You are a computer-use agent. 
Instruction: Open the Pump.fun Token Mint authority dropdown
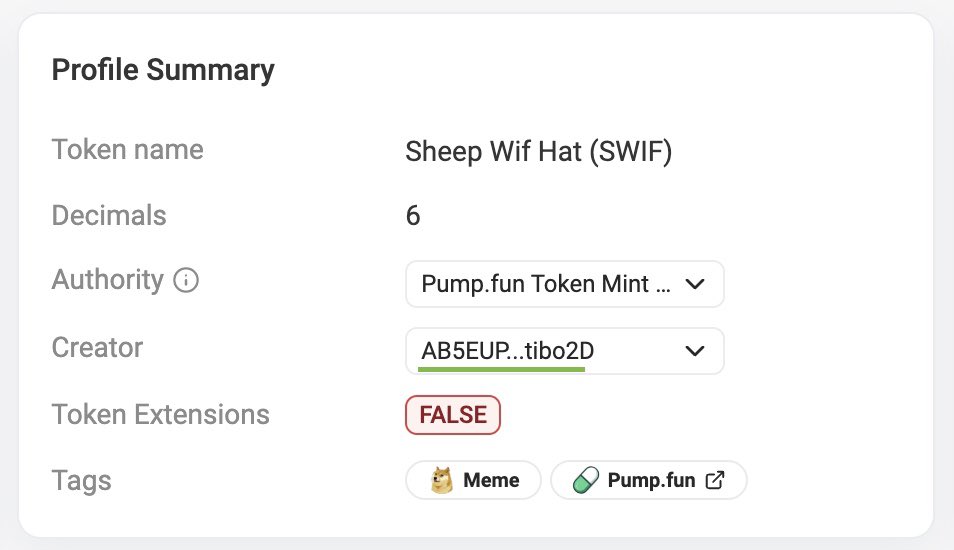pos(546,285)
